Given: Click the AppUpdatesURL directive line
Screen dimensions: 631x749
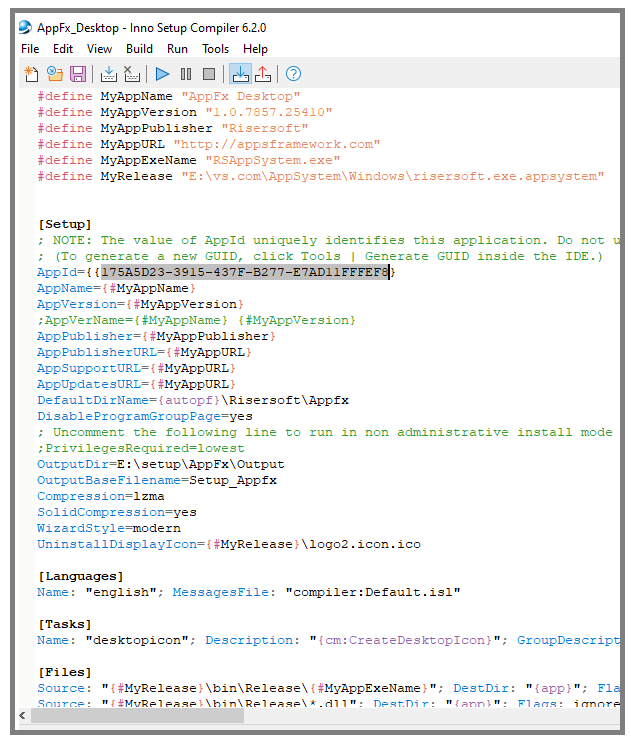Looking at the screenshot, I should 136,385.
